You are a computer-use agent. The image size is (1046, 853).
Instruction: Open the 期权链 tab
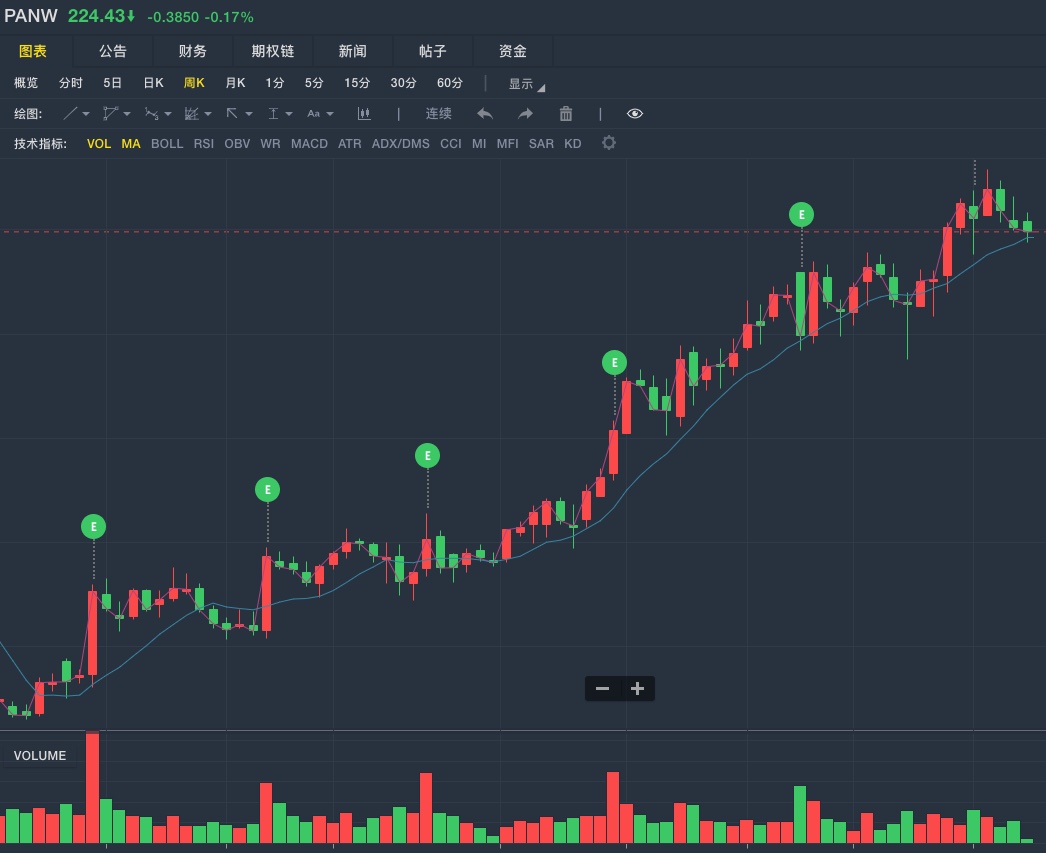[x=273, y=51]
